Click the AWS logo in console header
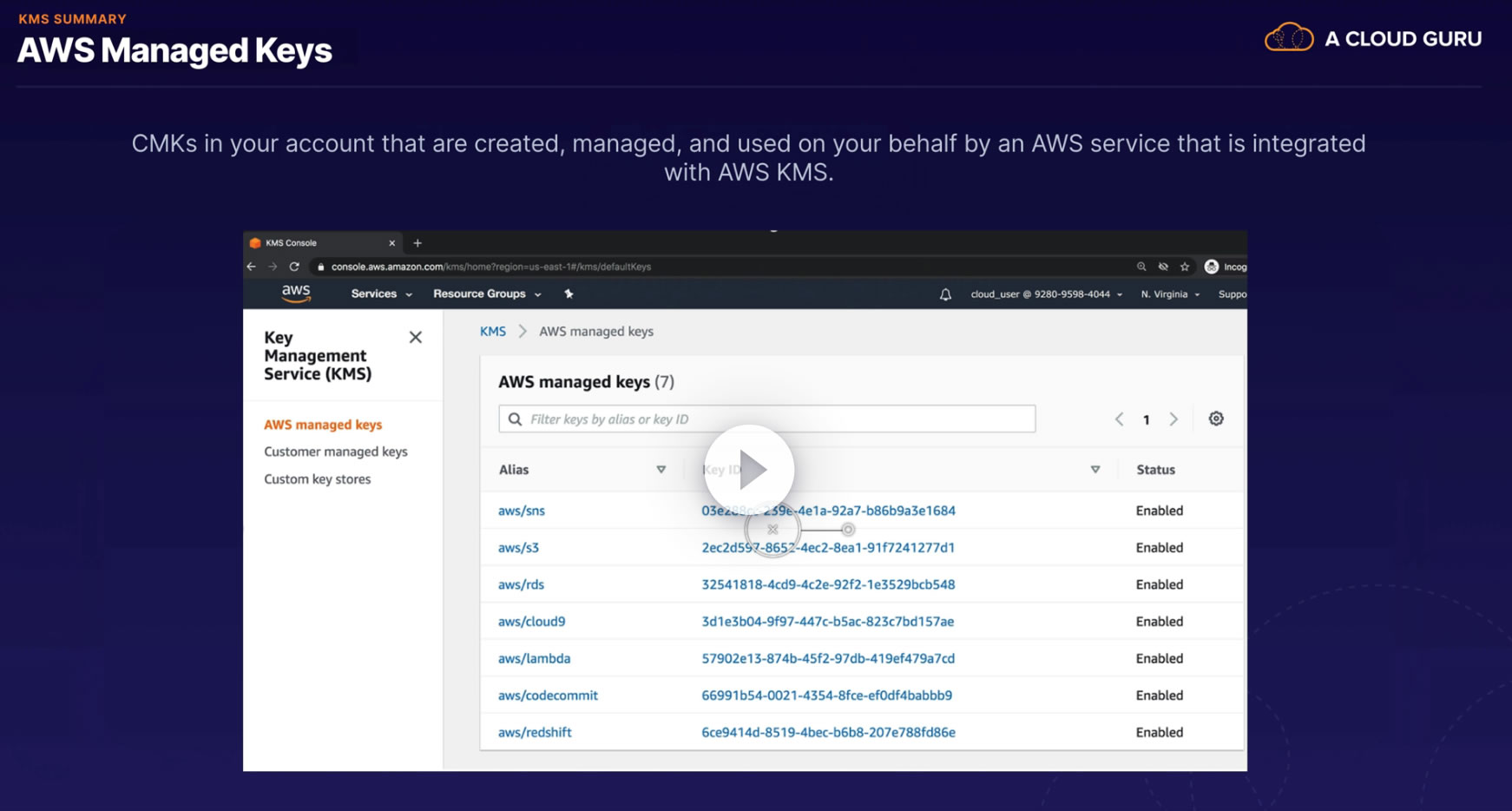This screenshot has height=811, width=1512. (x=296, y=293)
